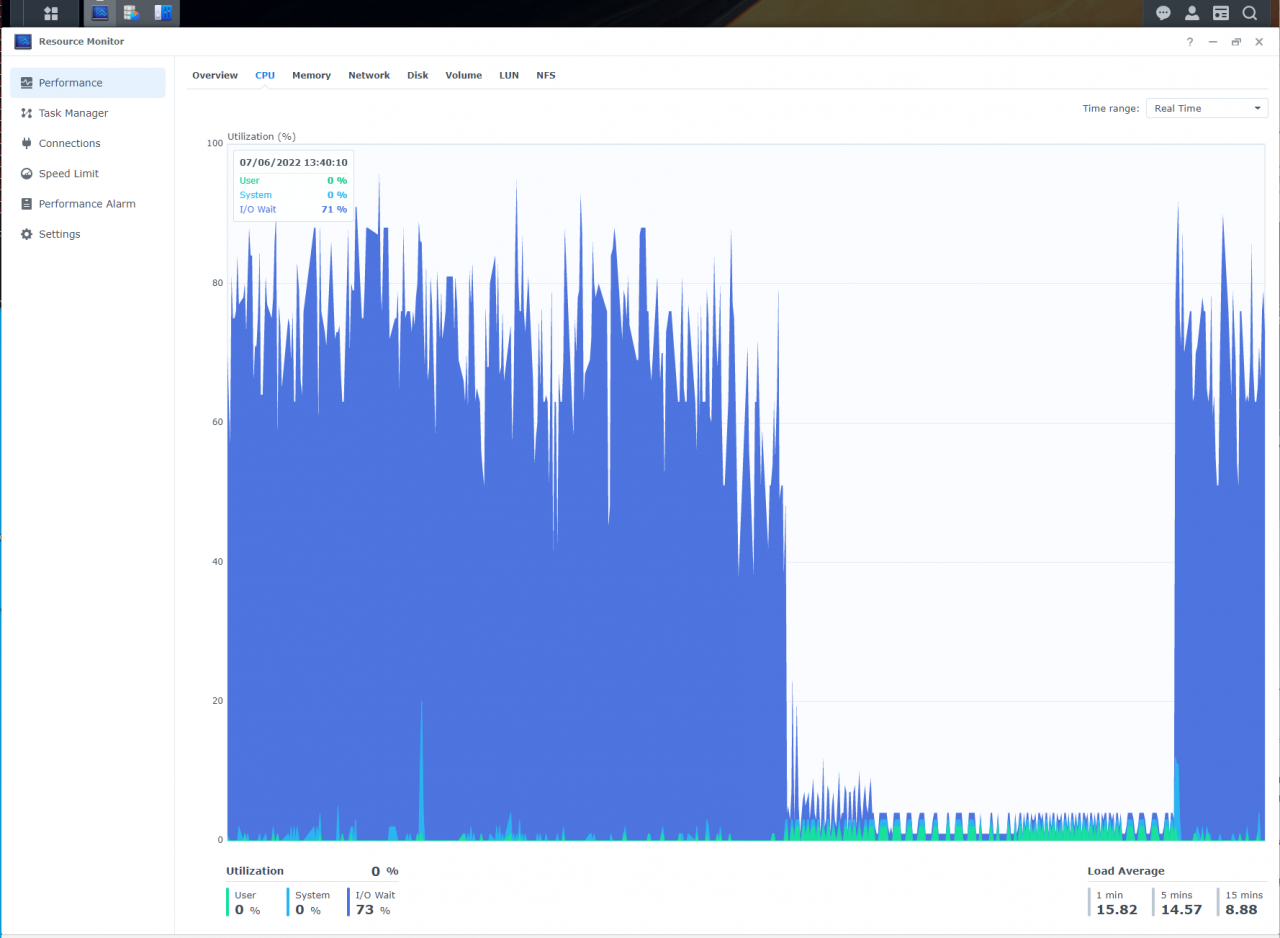Open Performance Alarm section
Image resolution: width=1280 pixels, height=938 pixels.
coord(87,204)
